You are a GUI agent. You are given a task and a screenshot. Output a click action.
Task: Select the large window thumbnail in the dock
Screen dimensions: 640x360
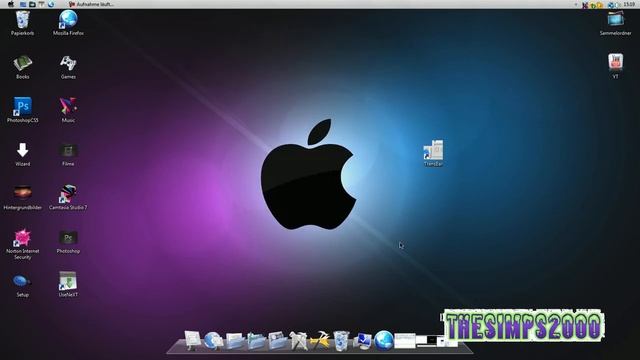[x=405, y=341]
